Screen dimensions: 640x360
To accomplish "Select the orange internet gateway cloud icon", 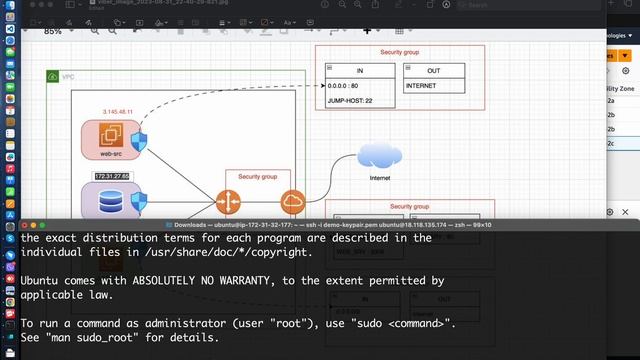I will [x=293, y=202].
